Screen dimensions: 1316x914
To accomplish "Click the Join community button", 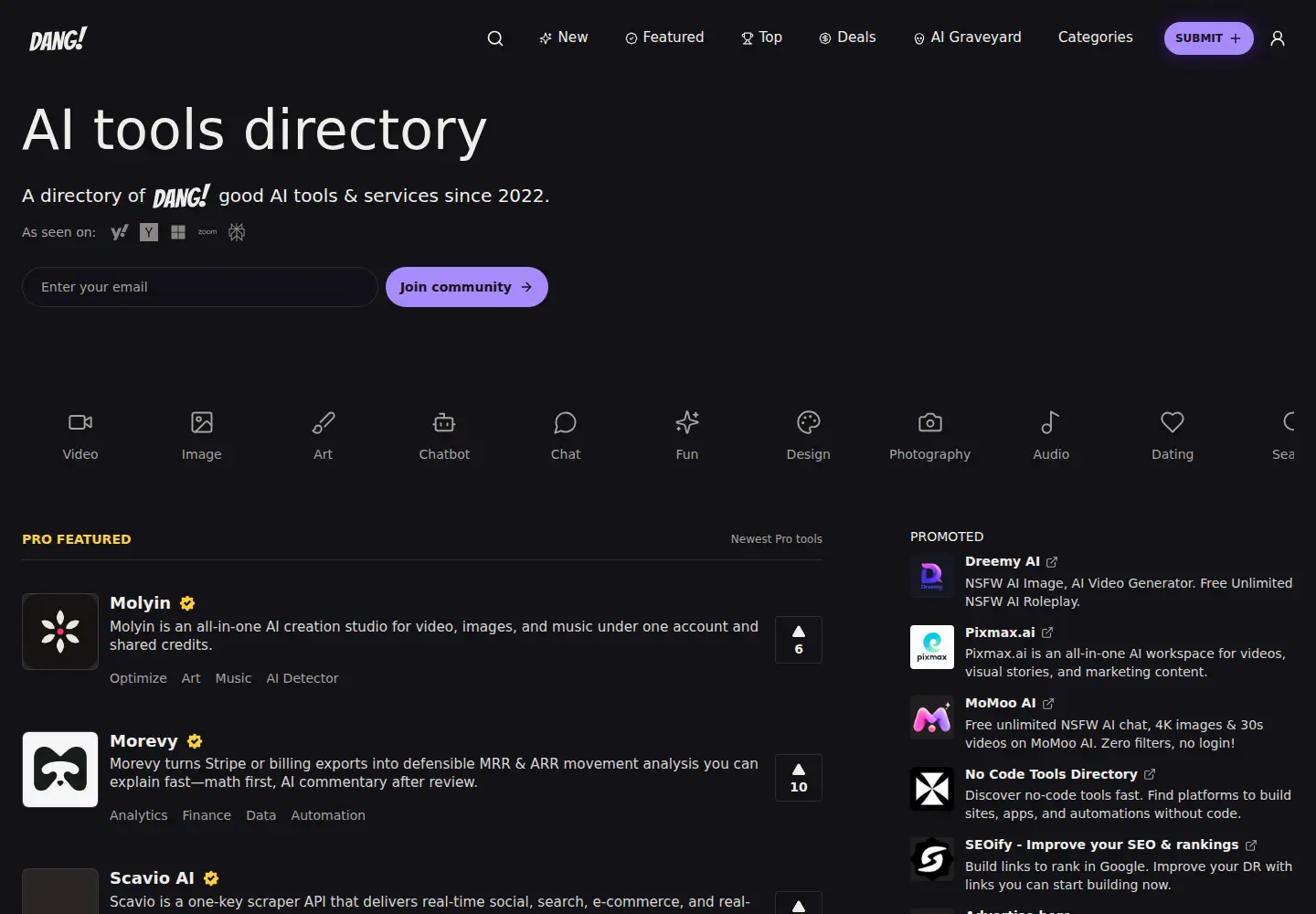I will [467, 287].
